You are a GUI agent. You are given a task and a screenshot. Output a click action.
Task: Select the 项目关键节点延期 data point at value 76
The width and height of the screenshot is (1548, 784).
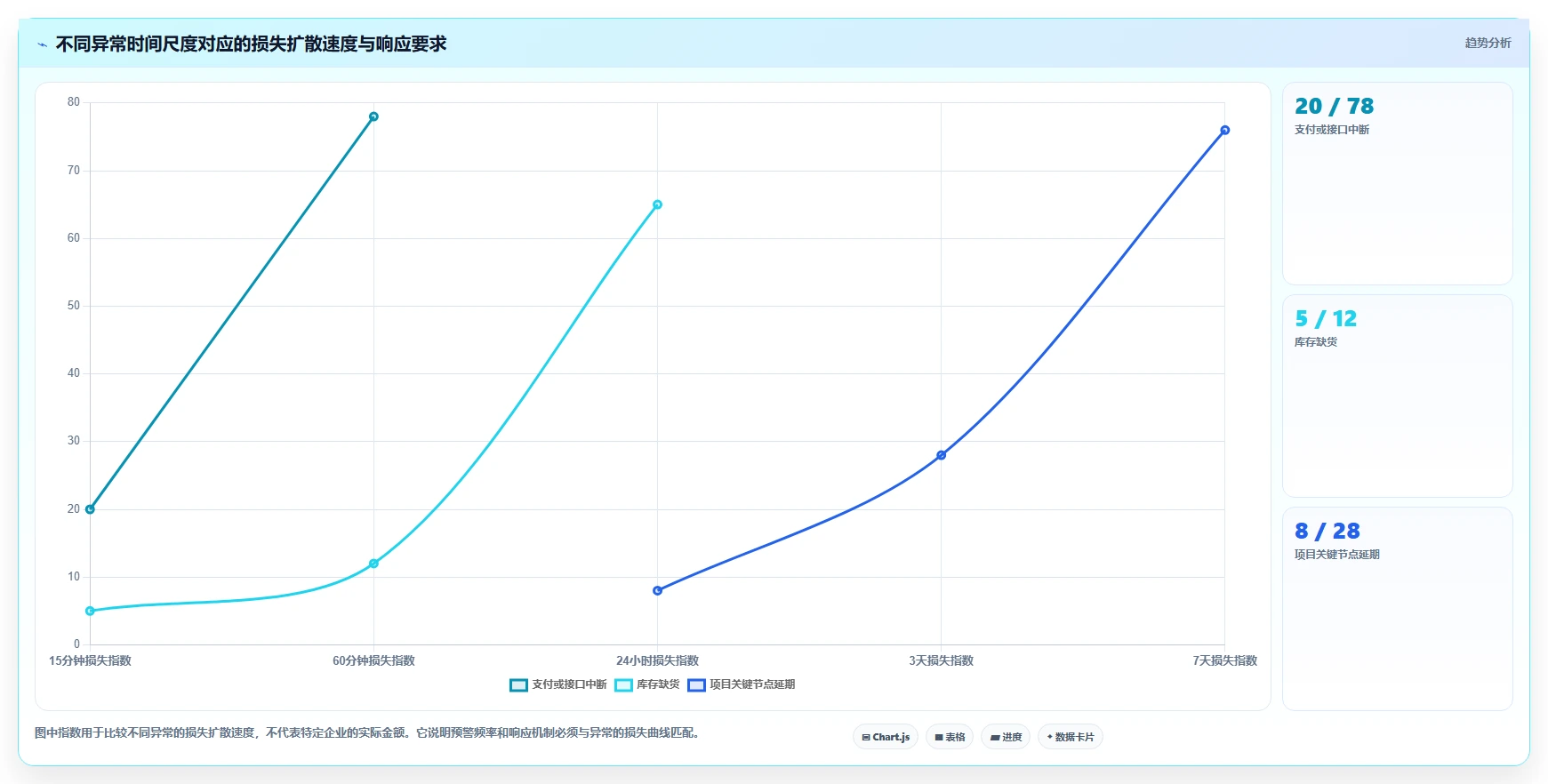click(1224, 130)
